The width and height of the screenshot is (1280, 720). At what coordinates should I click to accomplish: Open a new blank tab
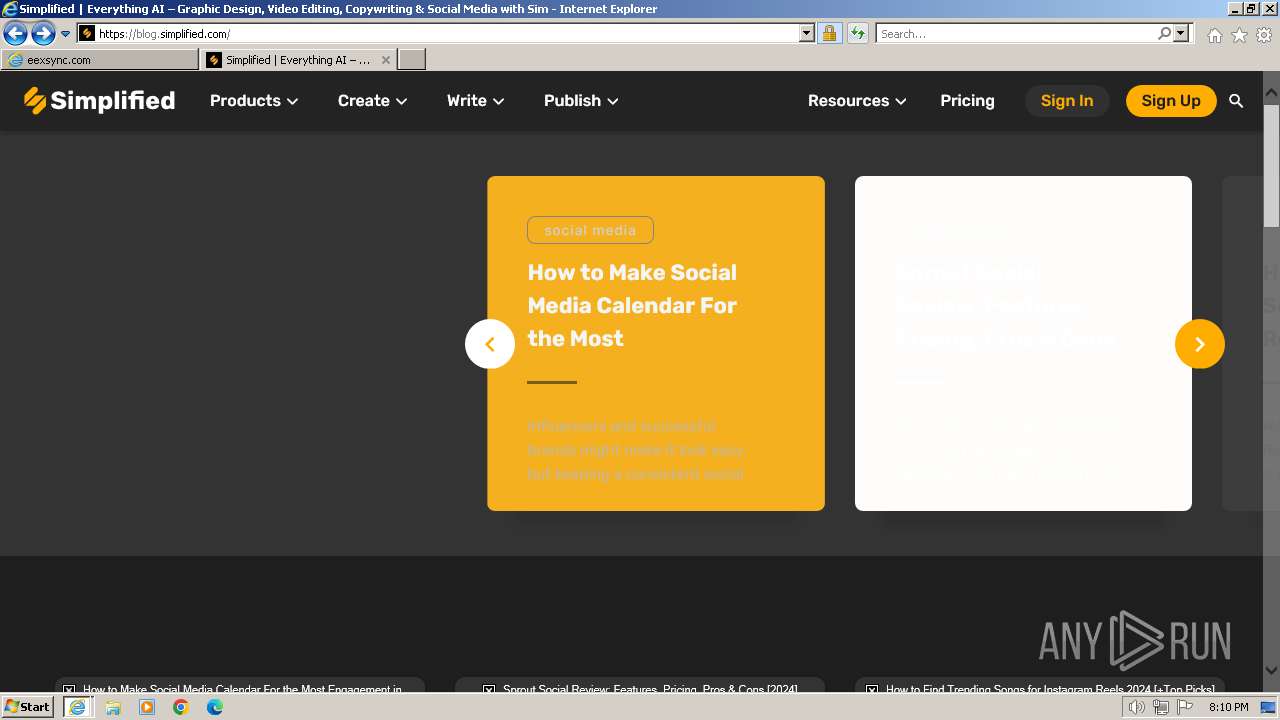tap(412, 60)
